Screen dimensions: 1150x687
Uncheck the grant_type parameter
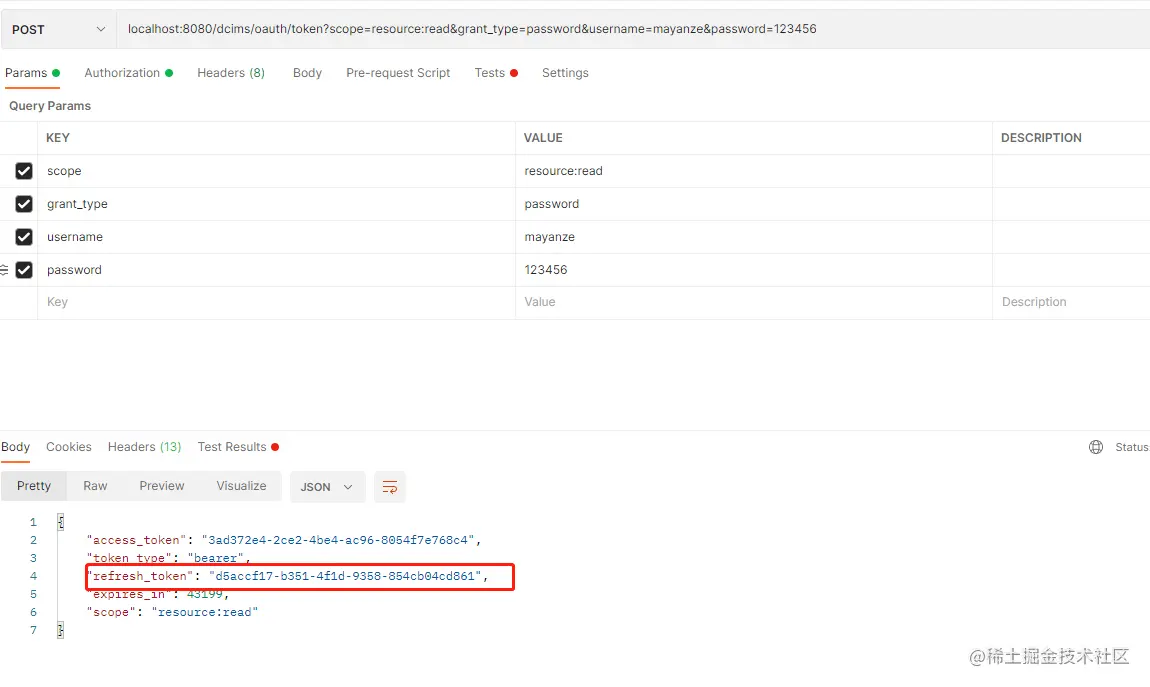tap(24, 204)
